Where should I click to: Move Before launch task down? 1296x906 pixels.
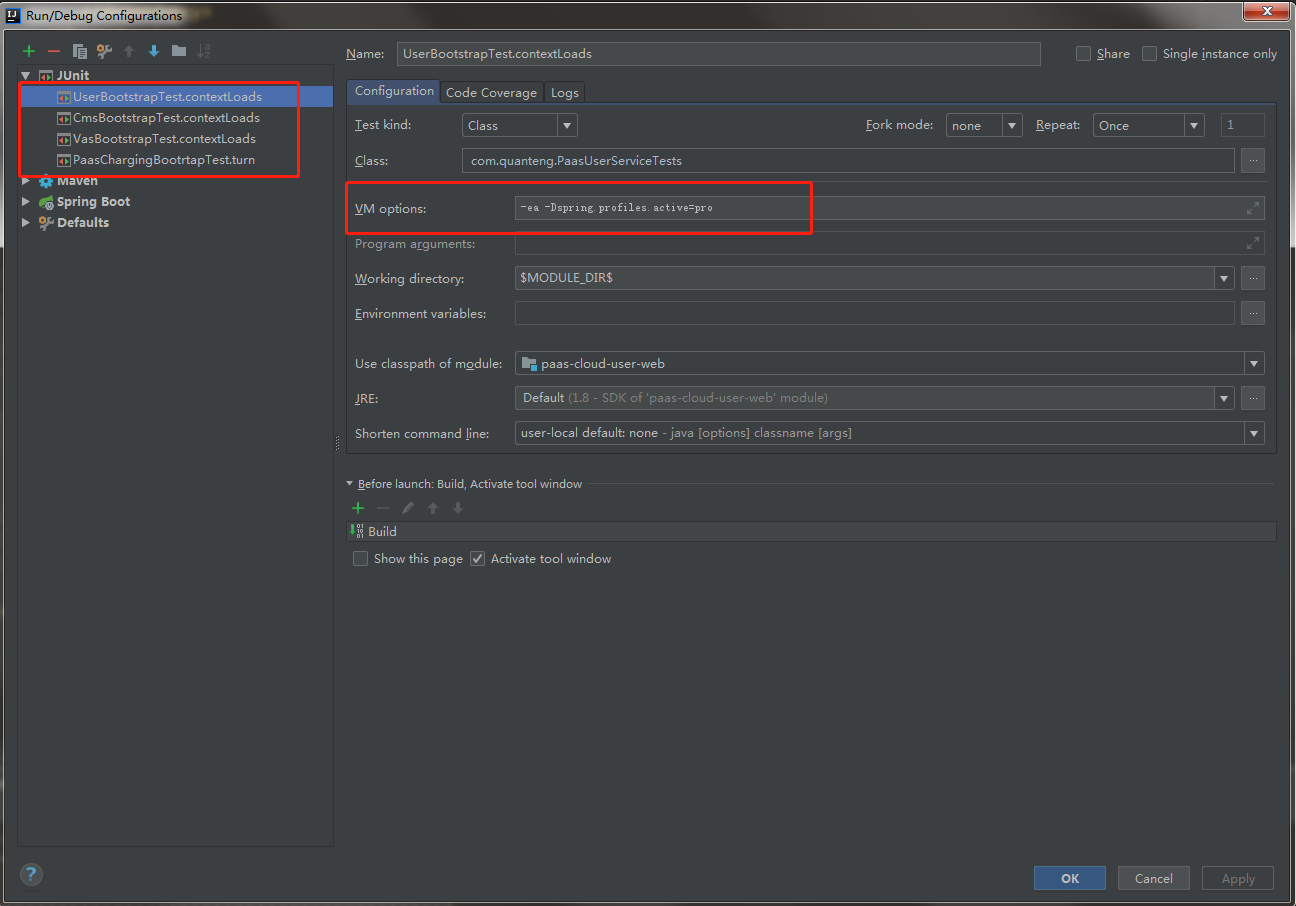tap(458, 508)
